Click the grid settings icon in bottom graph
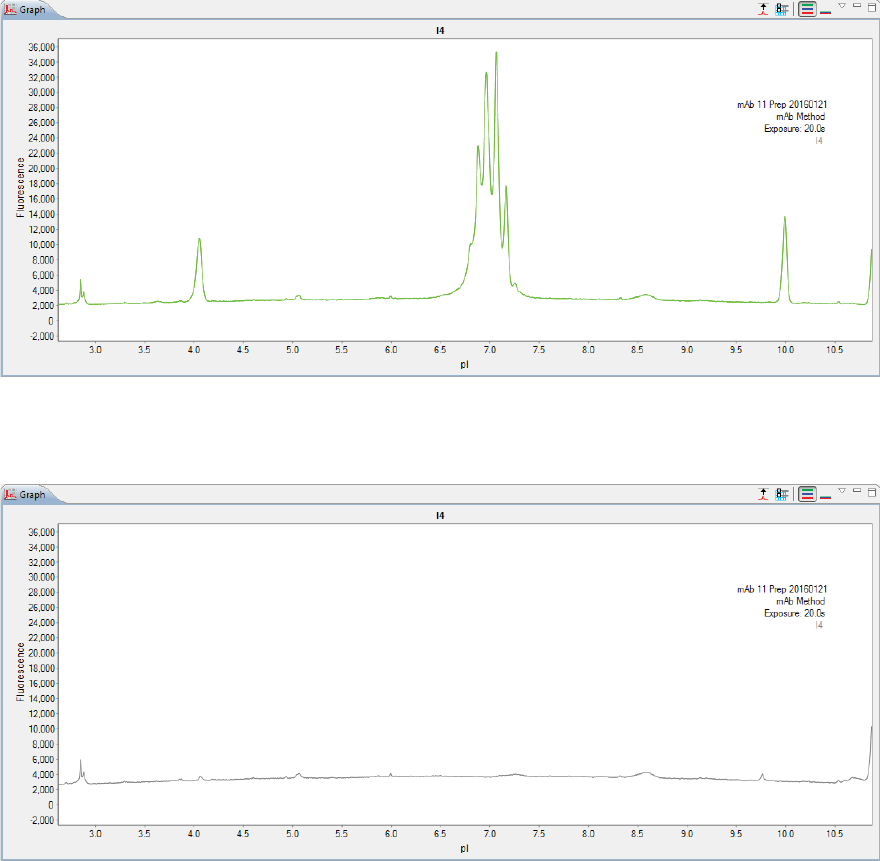The image size is (880, 861). (x=781, y=494)
